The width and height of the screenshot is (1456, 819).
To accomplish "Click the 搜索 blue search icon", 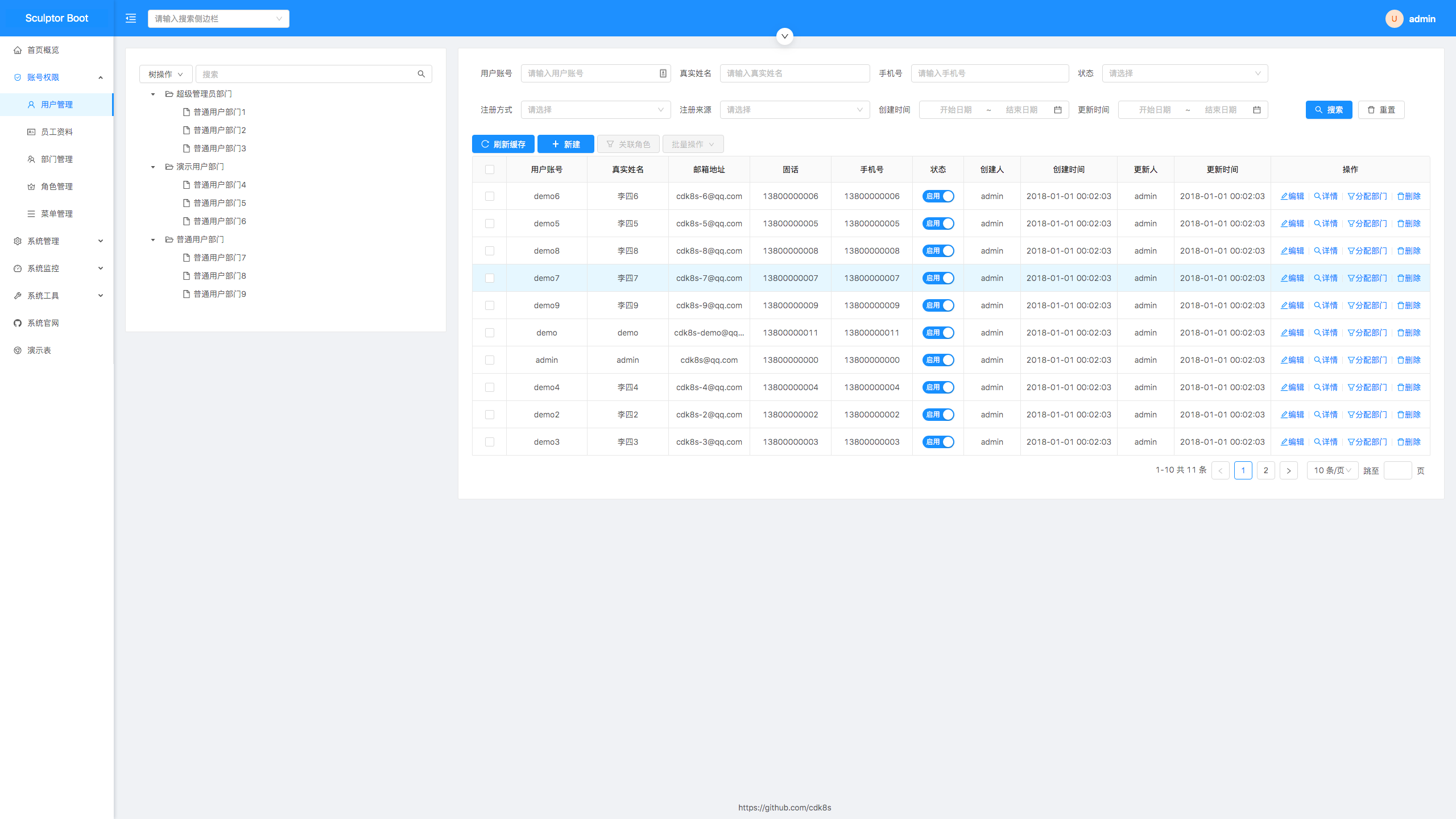I will (x=1329, y=109).
